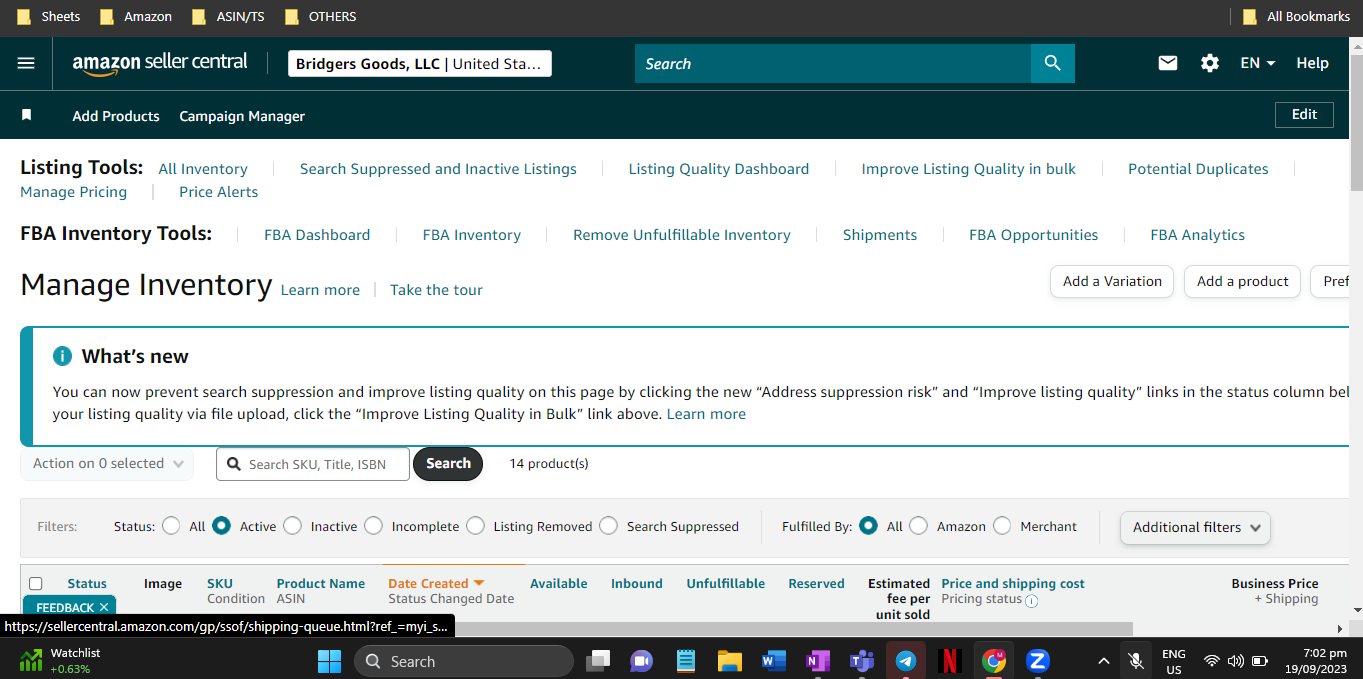
Task: Select the Search Suppressed radio button
Action: tap(608, 526)
